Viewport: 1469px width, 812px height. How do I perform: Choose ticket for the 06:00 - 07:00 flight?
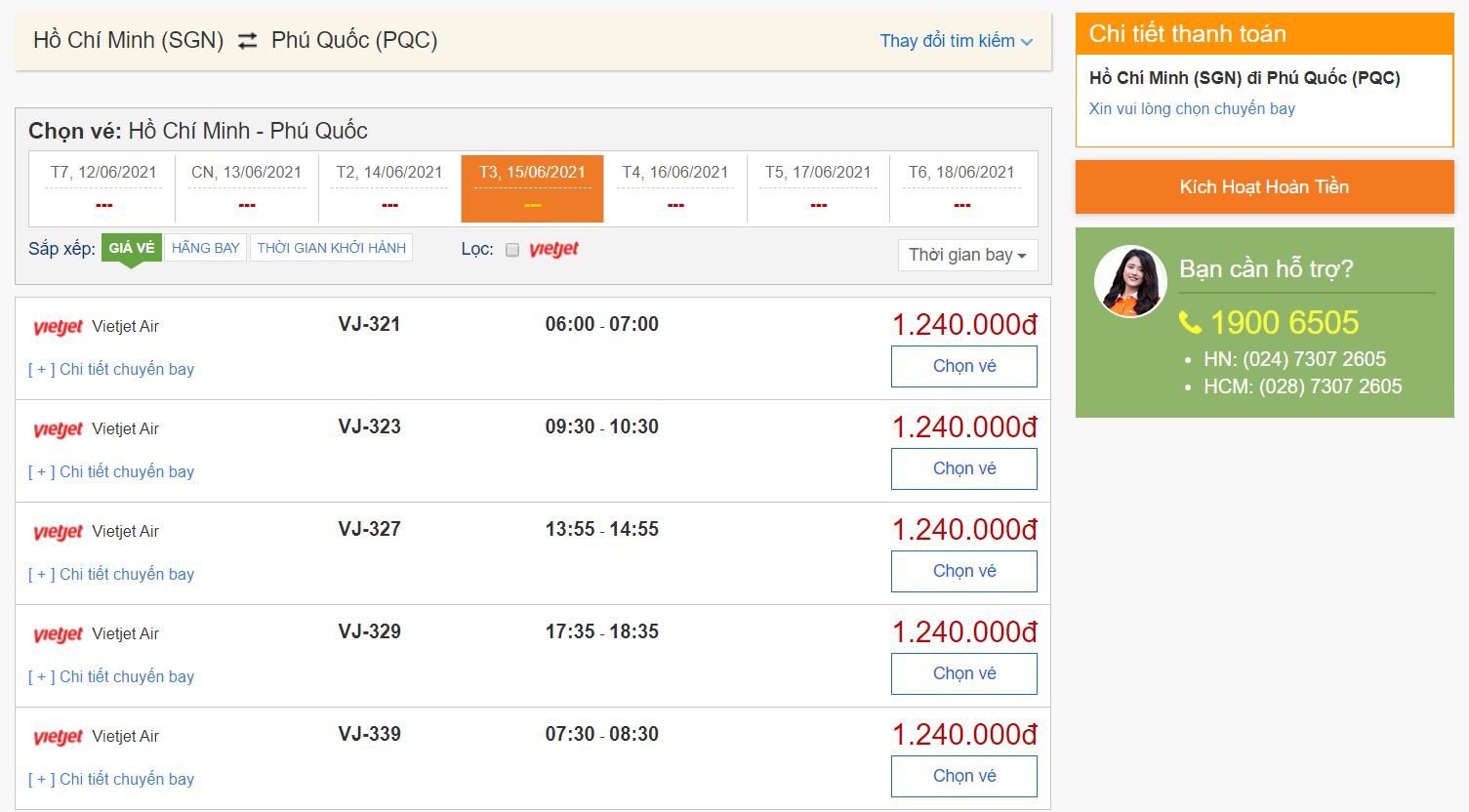click(964, 366)
